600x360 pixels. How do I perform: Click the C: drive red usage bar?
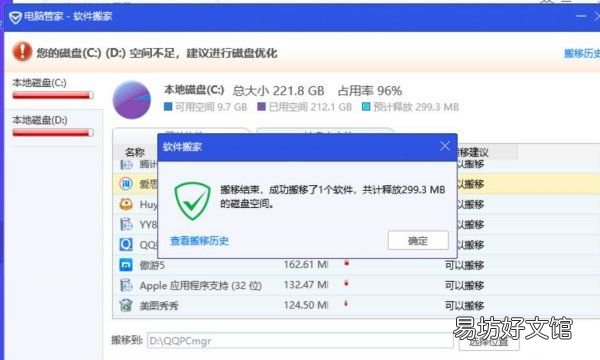point(53,95)
